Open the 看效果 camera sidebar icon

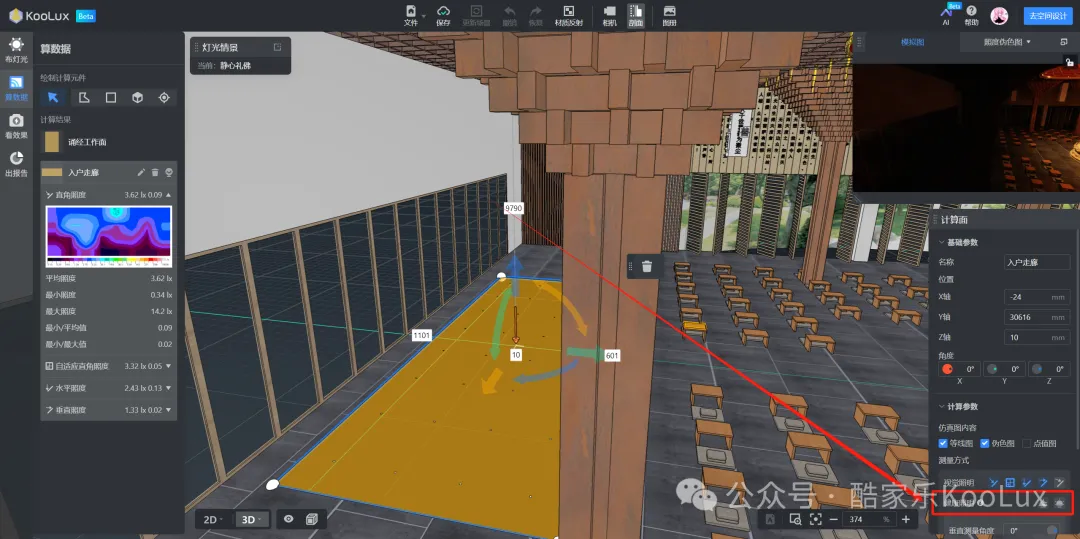[16, 125]
